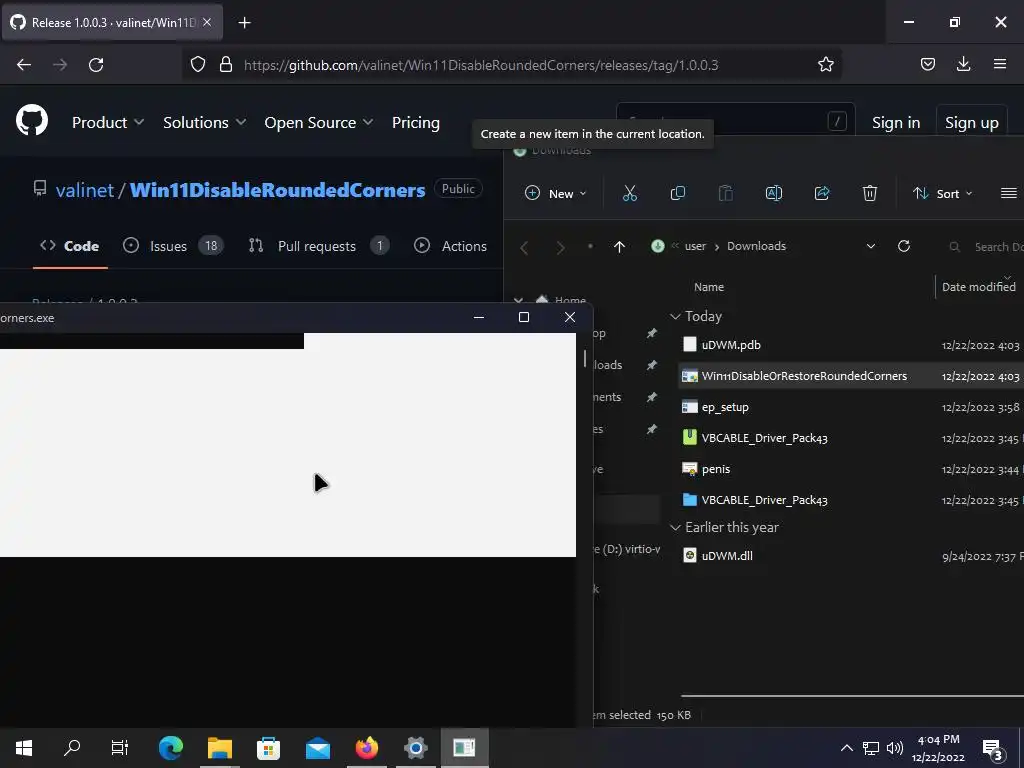Click Sign in on GitHub

(895, 123)
